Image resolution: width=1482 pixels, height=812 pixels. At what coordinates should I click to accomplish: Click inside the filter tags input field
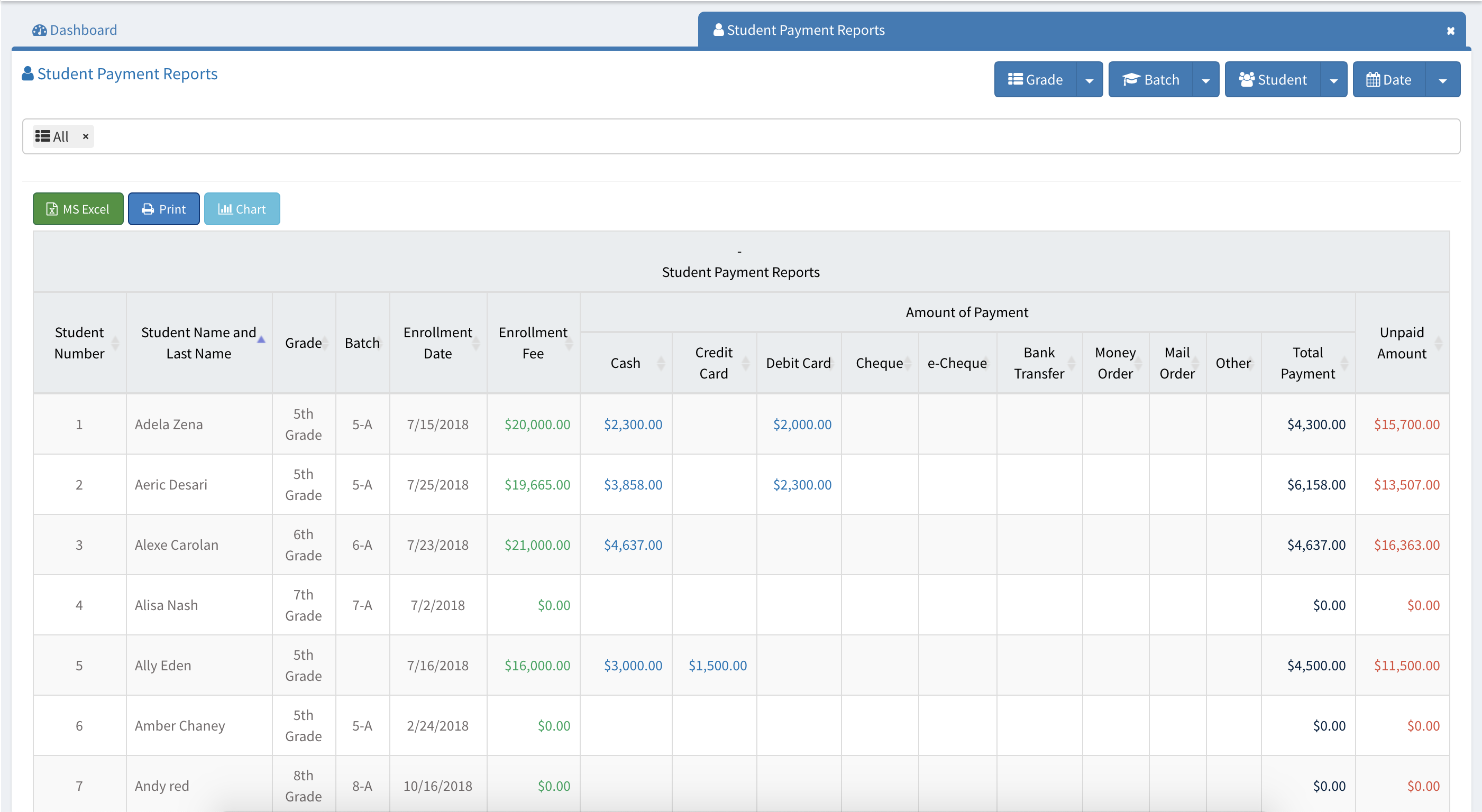[x=748, y=136]
